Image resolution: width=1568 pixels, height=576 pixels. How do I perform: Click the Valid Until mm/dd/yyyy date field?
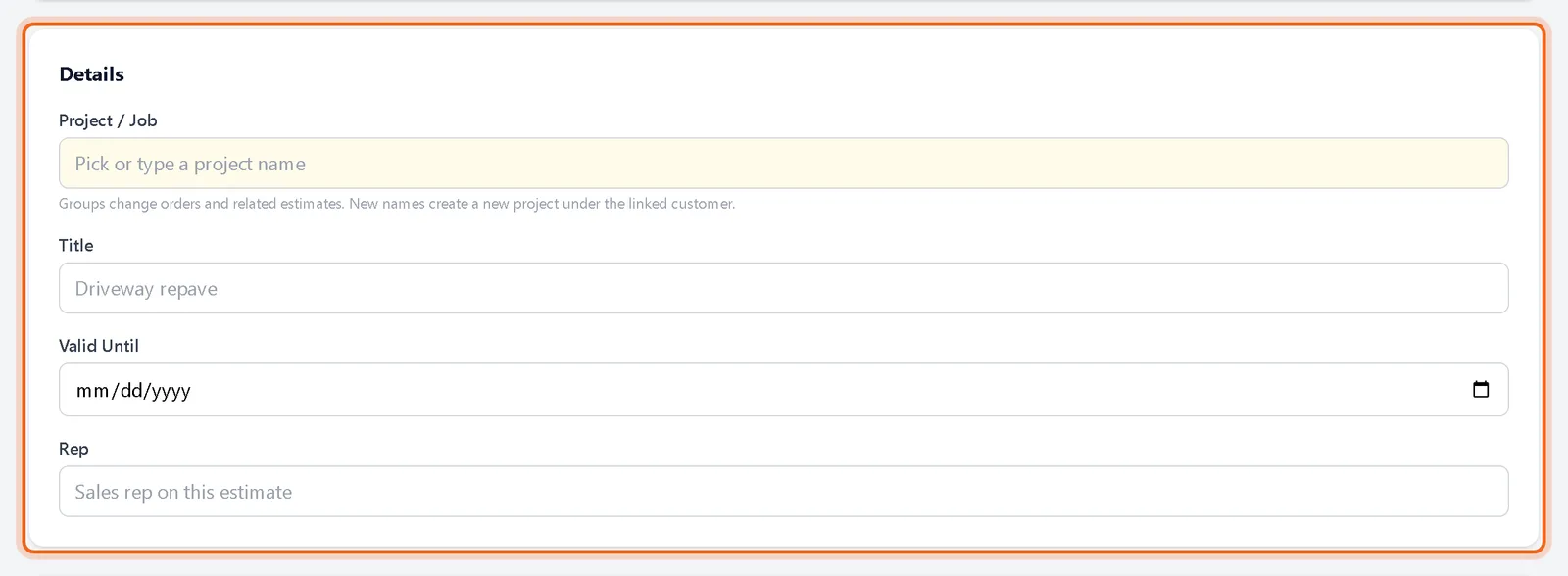point(783,390)
